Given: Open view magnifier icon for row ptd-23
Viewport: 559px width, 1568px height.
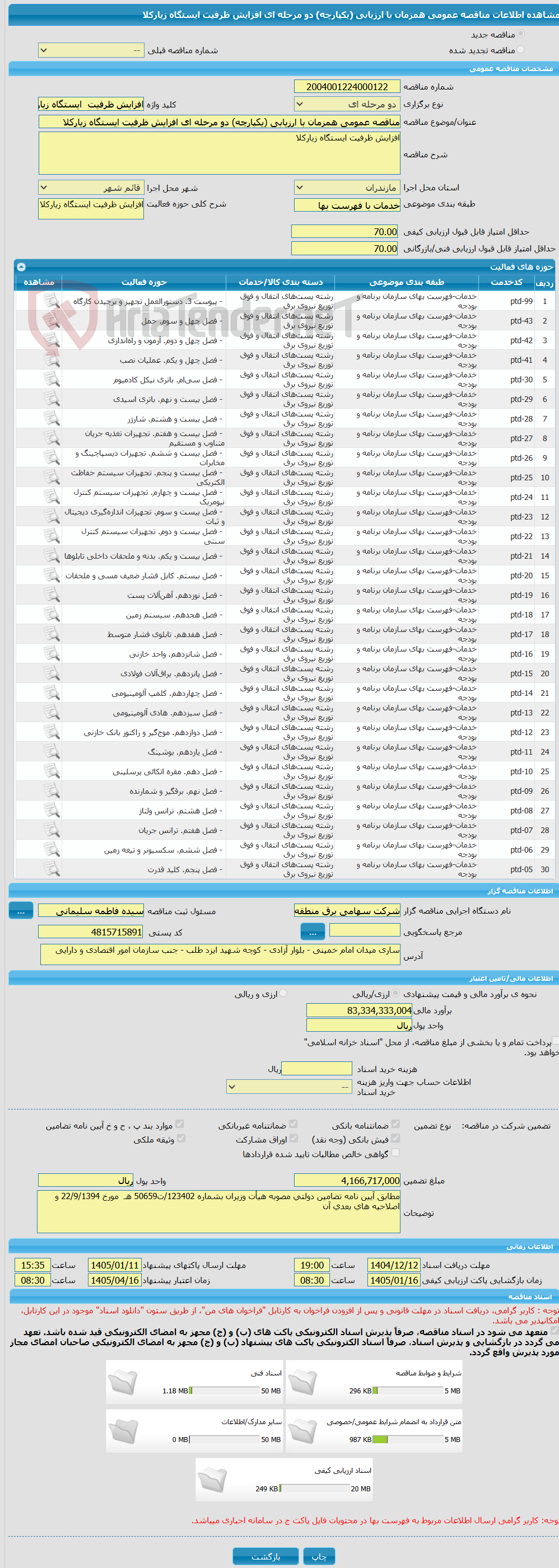Looking at the screenshot, I should point(52,517).
